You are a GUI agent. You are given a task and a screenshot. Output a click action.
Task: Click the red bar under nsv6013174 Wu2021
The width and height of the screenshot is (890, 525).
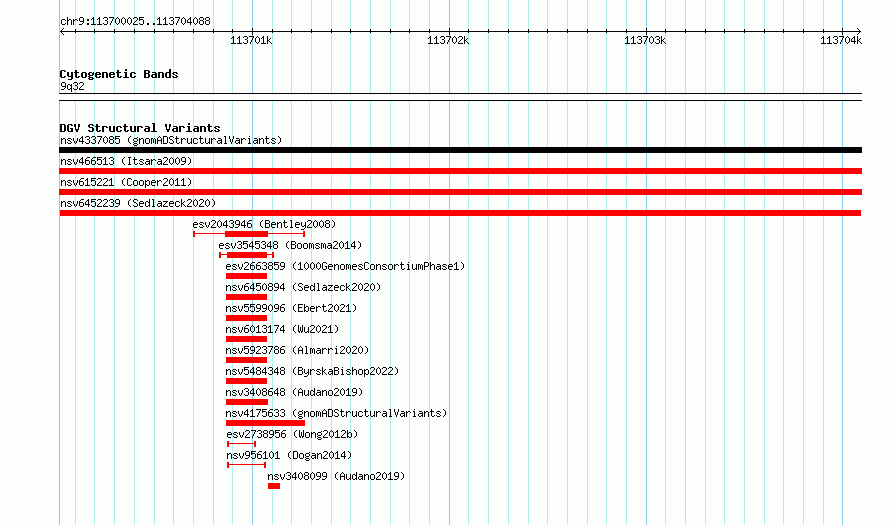pos(246,339)
